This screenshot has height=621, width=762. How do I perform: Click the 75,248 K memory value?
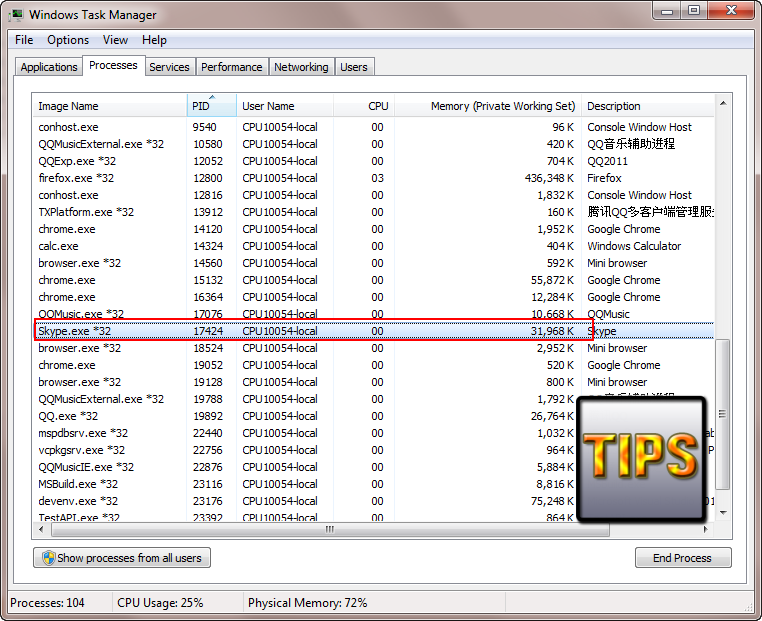(552, 501)
